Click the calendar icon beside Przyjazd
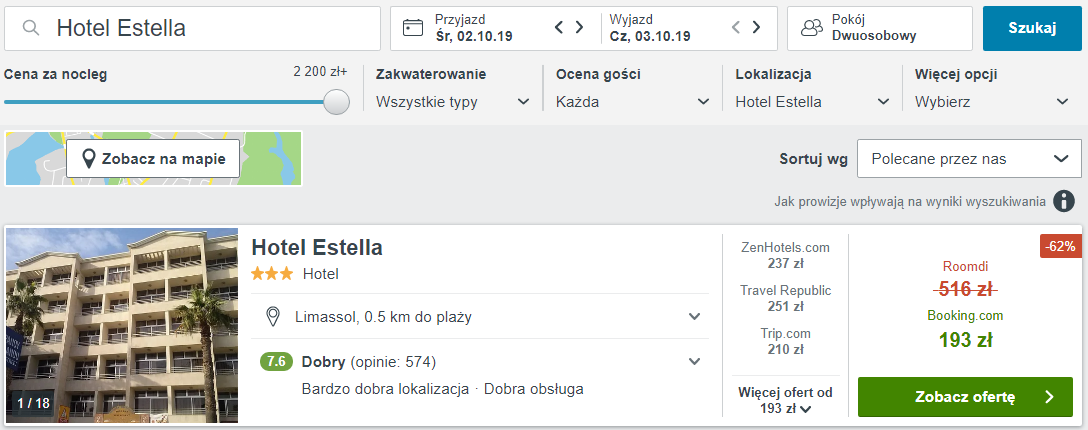This screenshot has height=430, width=1088. pyautogui.click(x=413, y=28)
